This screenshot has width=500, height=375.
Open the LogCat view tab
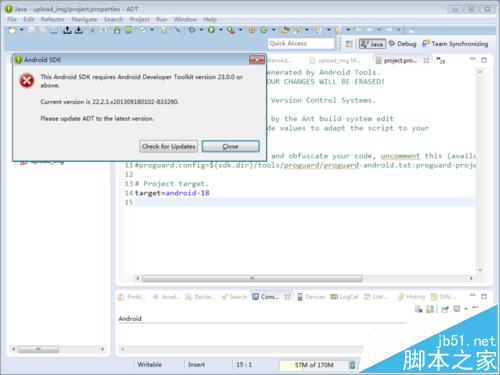click(x=344, y=297)
